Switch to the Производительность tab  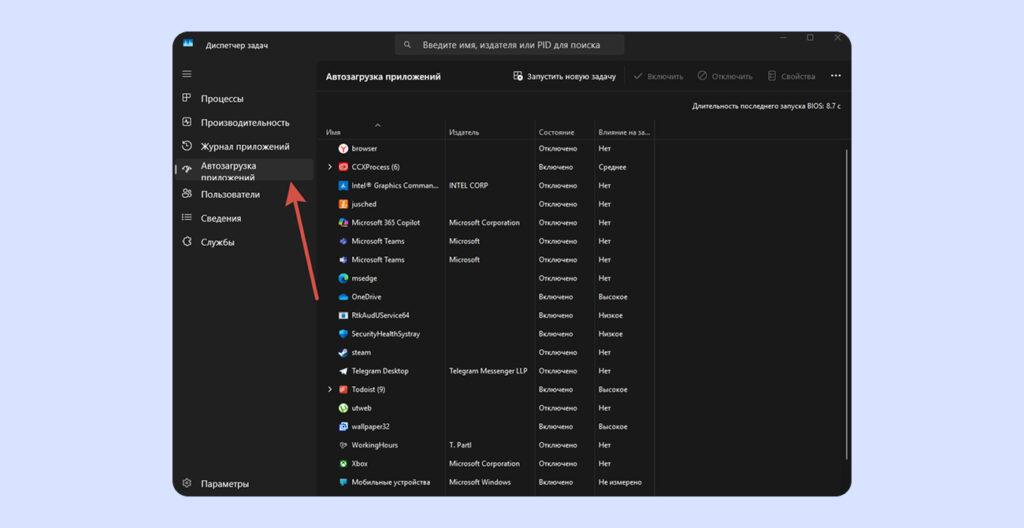click(244, 123)
